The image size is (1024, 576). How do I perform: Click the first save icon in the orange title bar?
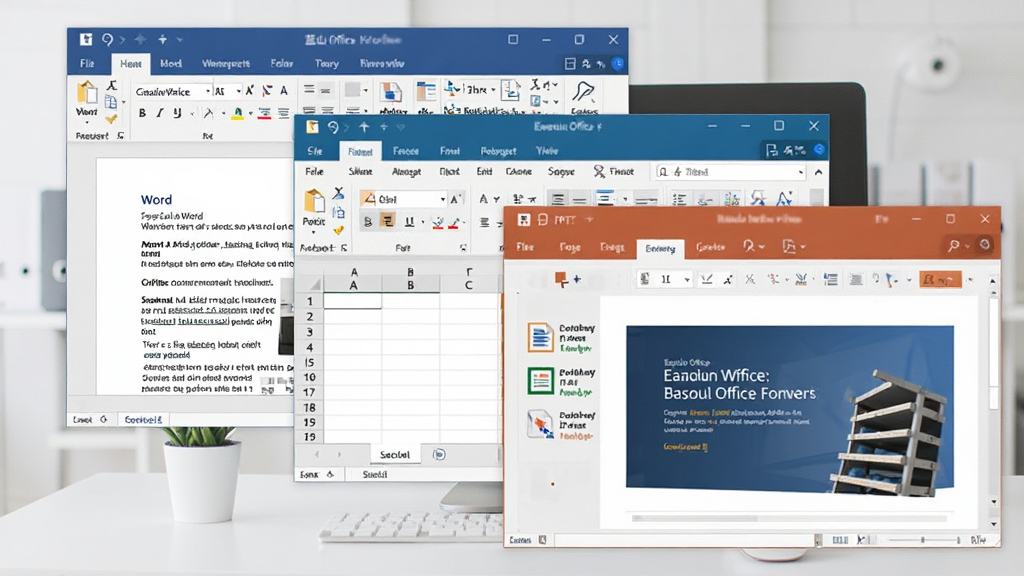tap(524, 219)
